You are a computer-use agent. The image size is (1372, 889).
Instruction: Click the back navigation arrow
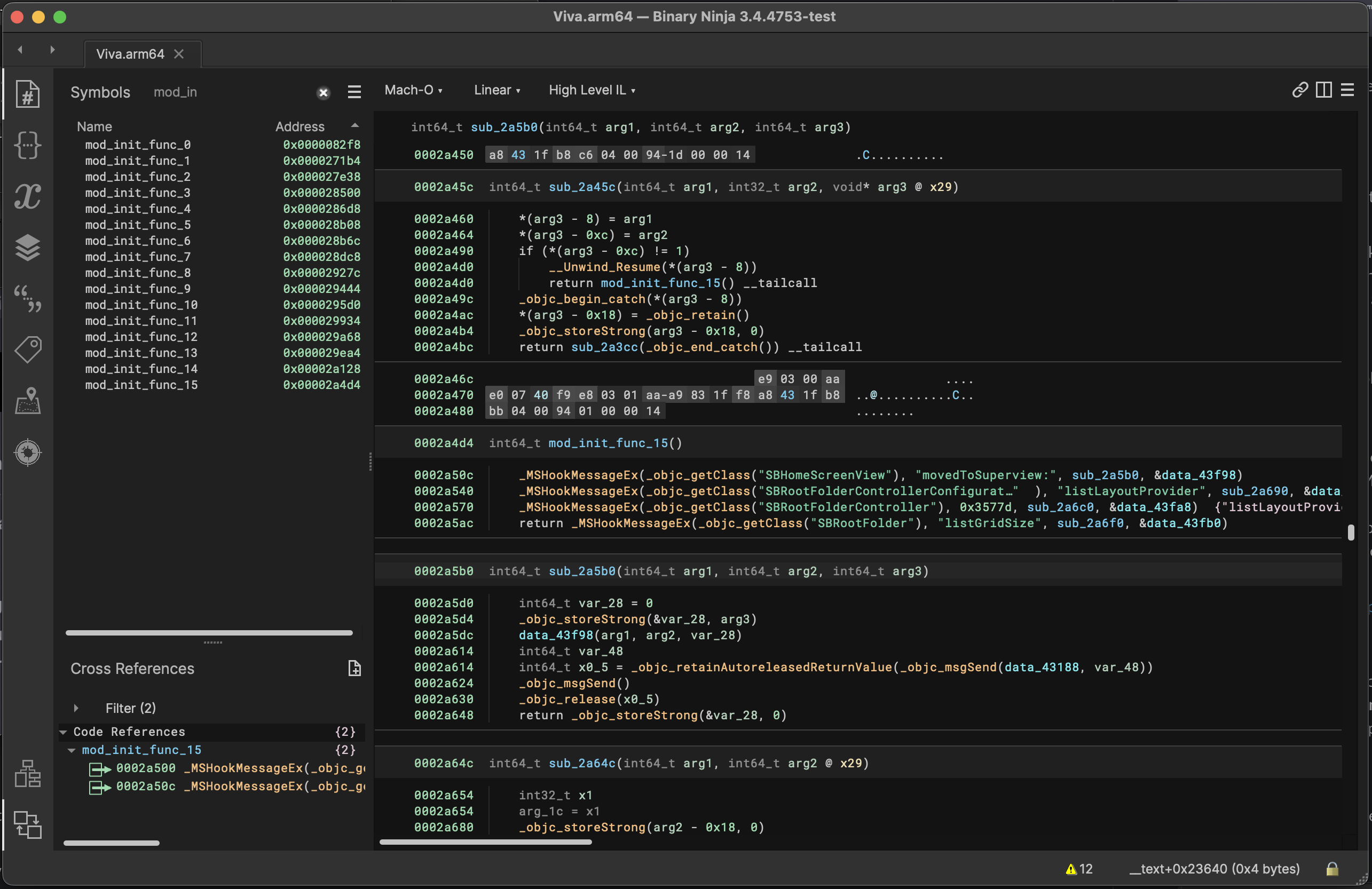(x=20, y=50)
